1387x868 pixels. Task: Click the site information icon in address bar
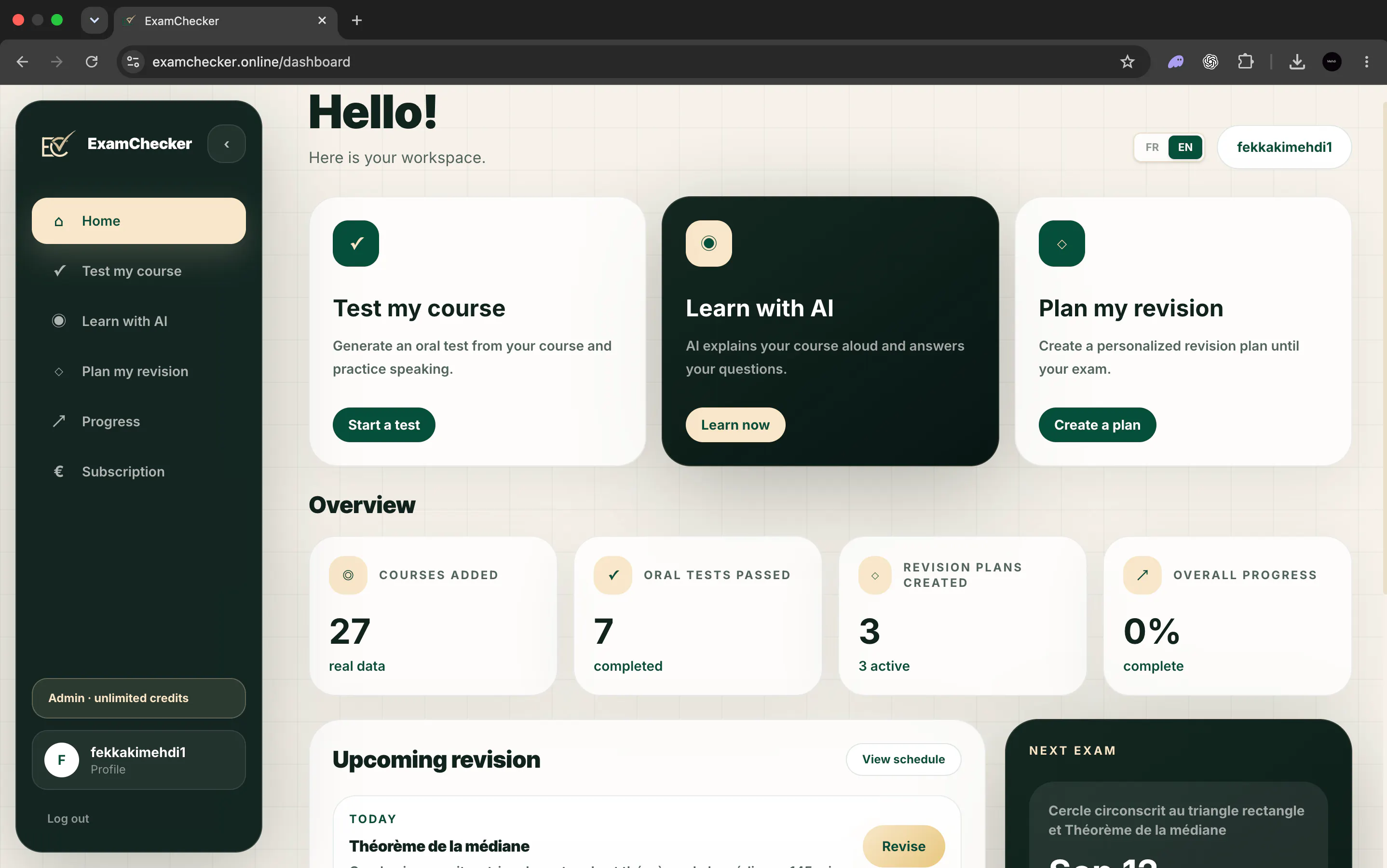[133, 61]
